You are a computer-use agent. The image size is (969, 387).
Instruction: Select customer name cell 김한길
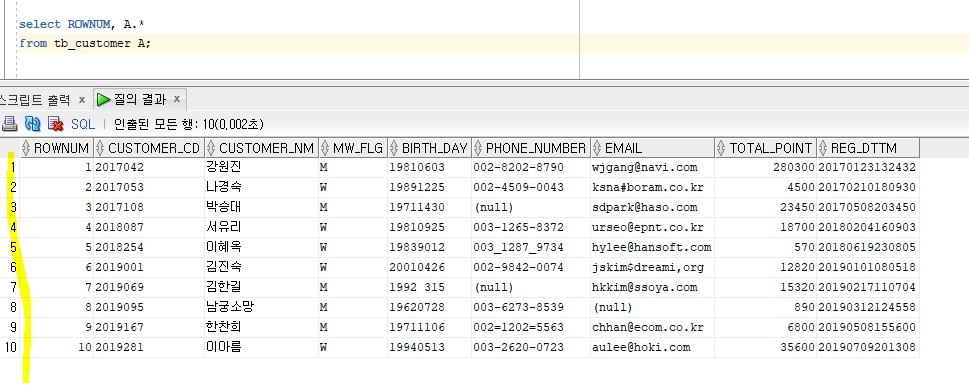coord(261,287)
